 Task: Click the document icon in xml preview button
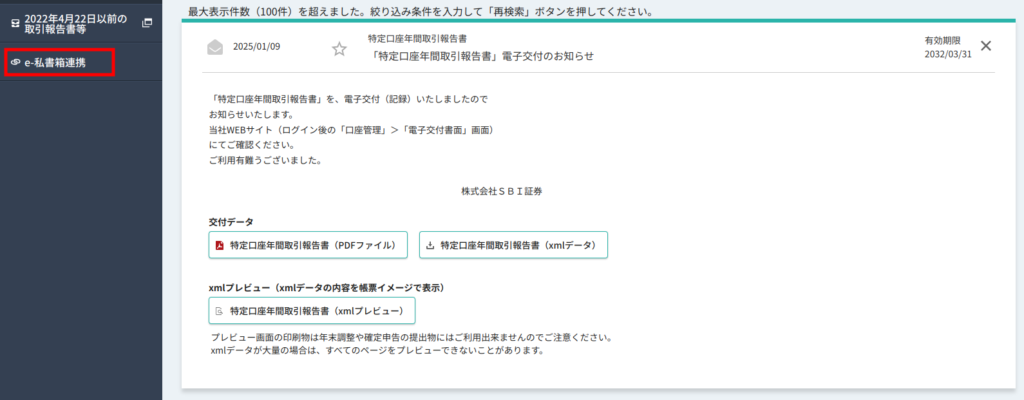219,311
